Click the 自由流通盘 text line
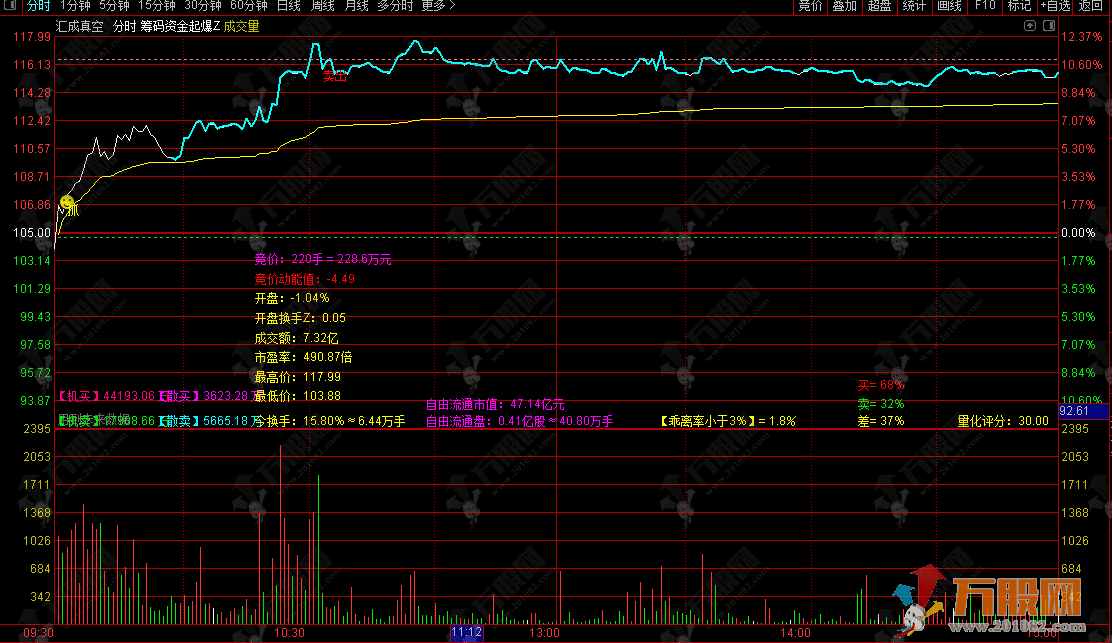This screenshot has width=1112, height=643. [x=519, y=421]
